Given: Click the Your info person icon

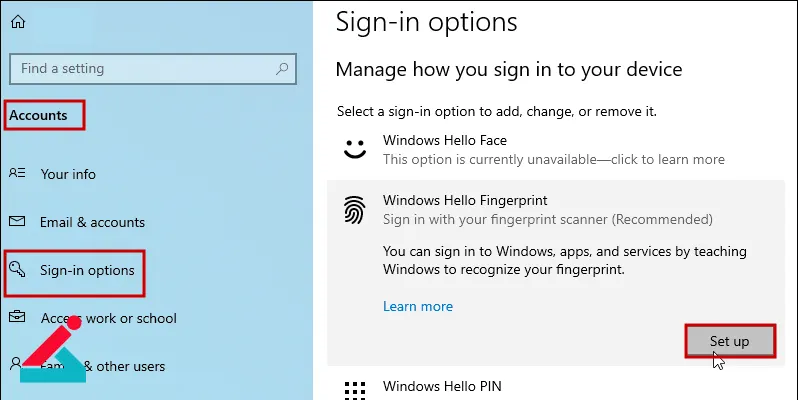Looking at the screenshot, I should (17, 173).
